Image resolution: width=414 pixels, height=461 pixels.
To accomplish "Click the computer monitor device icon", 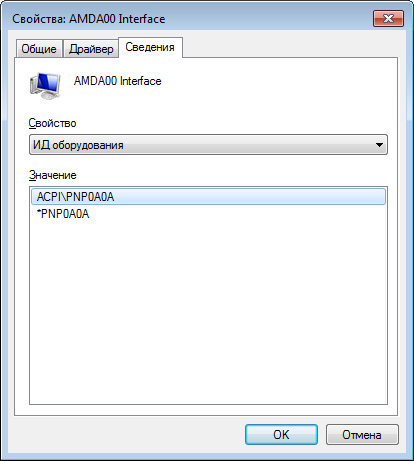I will [x=45, y=85].
